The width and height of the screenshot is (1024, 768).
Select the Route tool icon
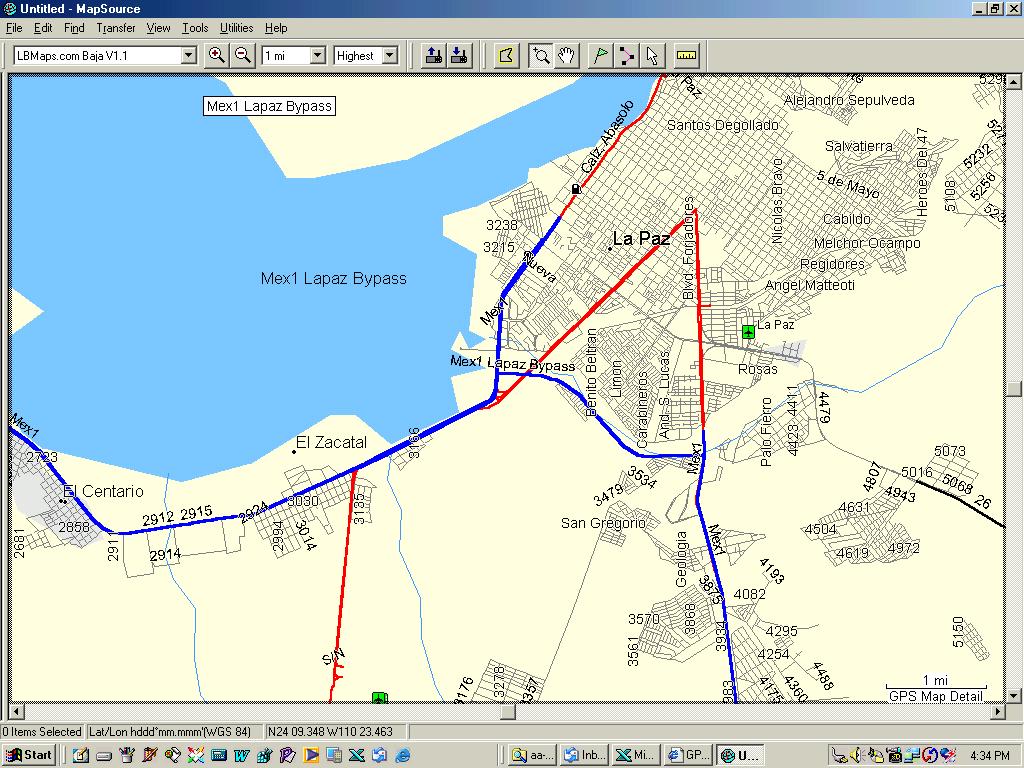tap(626, 56)
